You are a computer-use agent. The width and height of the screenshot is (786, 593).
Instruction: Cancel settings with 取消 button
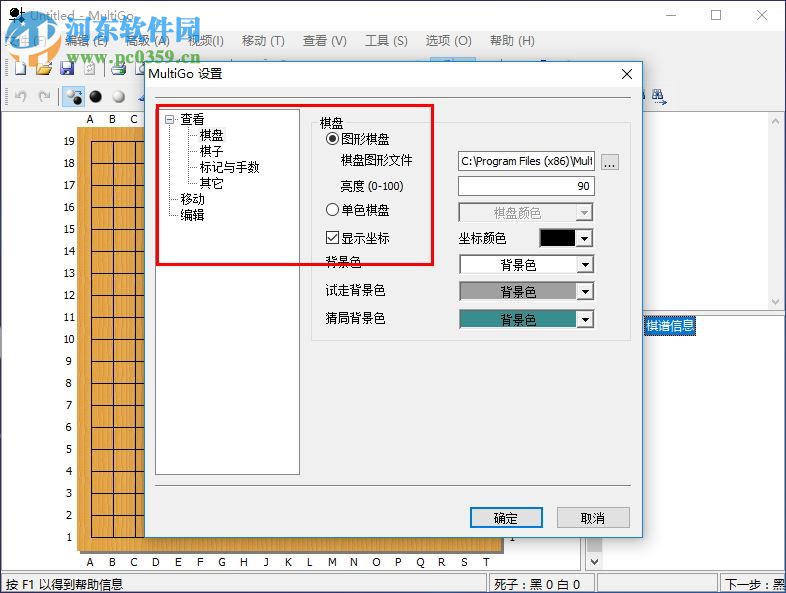(x=593, y=517)
